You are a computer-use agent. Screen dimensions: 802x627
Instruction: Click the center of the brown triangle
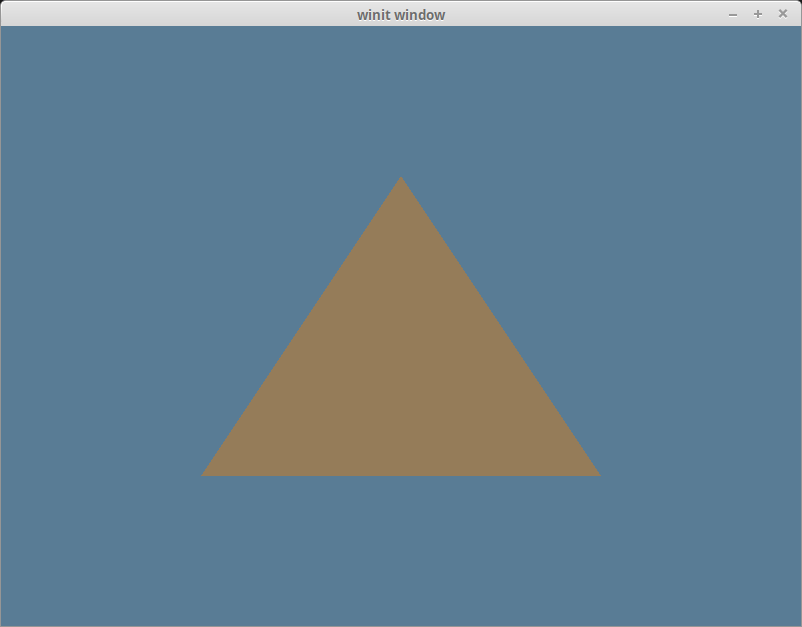[x=401, y=375]
